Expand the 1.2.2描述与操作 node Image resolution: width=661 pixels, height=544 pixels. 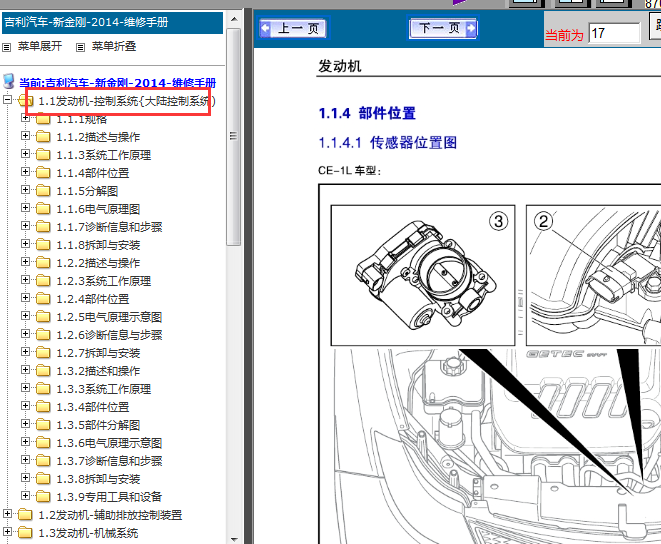tap(25, 262)
